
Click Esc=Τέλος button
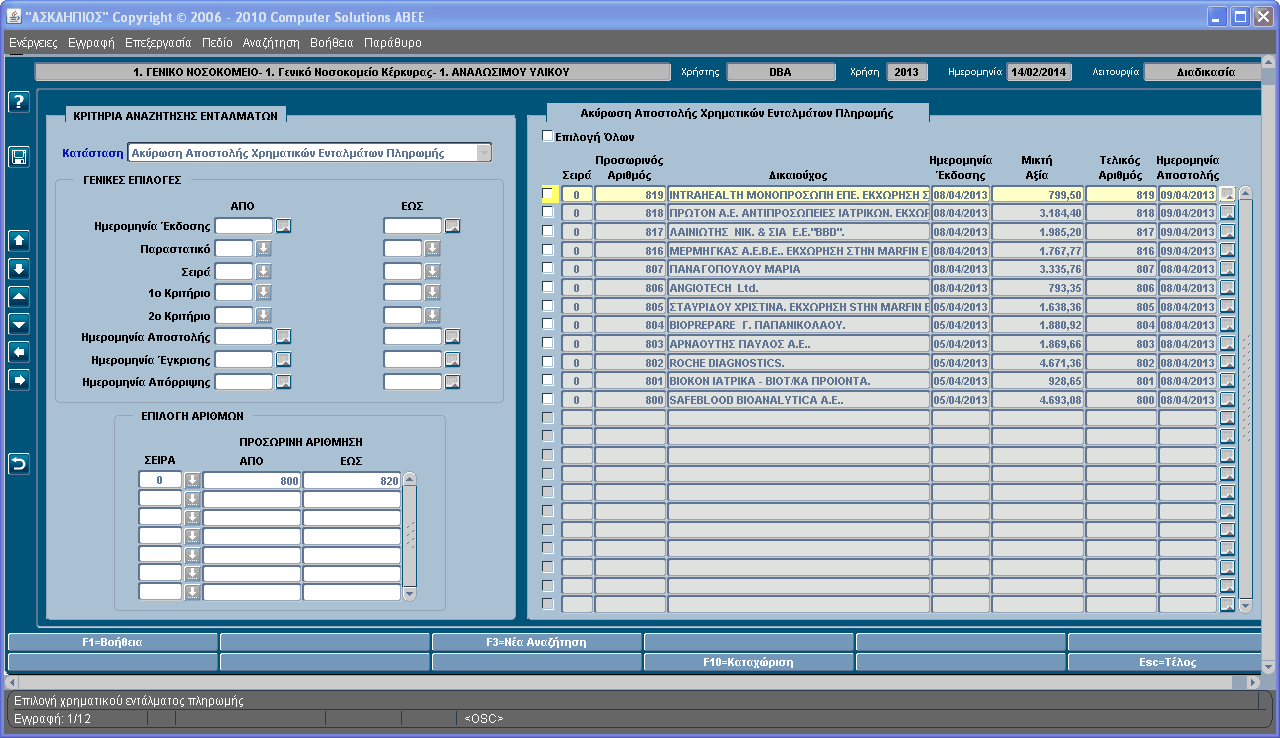coord(1165,662)
